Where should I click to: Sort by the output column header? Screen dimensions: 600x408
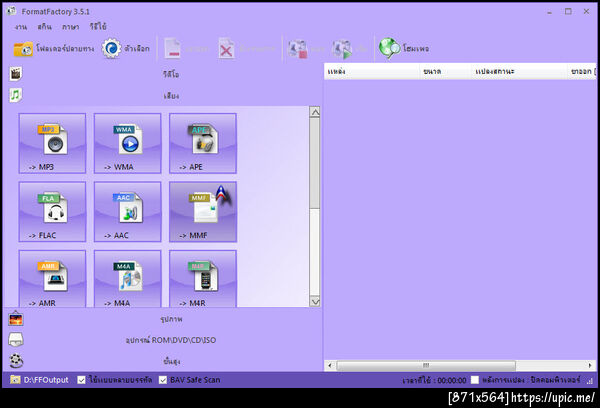[x=582, y=72]
